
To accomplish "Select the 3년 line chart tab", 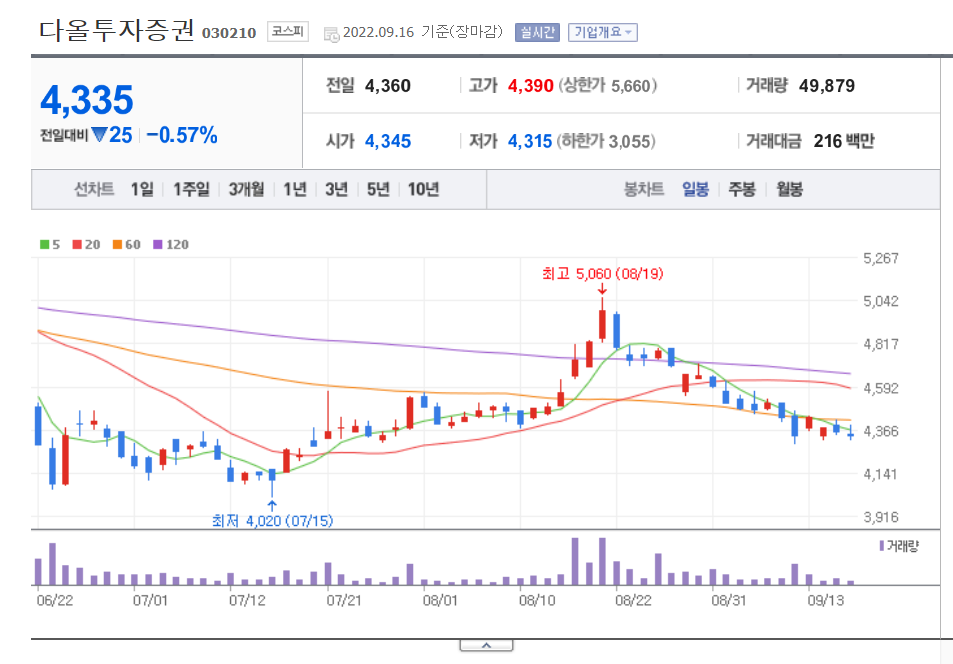I will click(x=336, y=190).
